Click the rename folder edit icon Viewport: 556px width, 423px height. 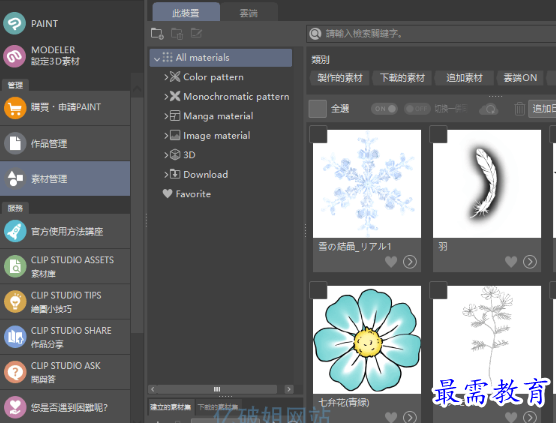click(196, 33)
